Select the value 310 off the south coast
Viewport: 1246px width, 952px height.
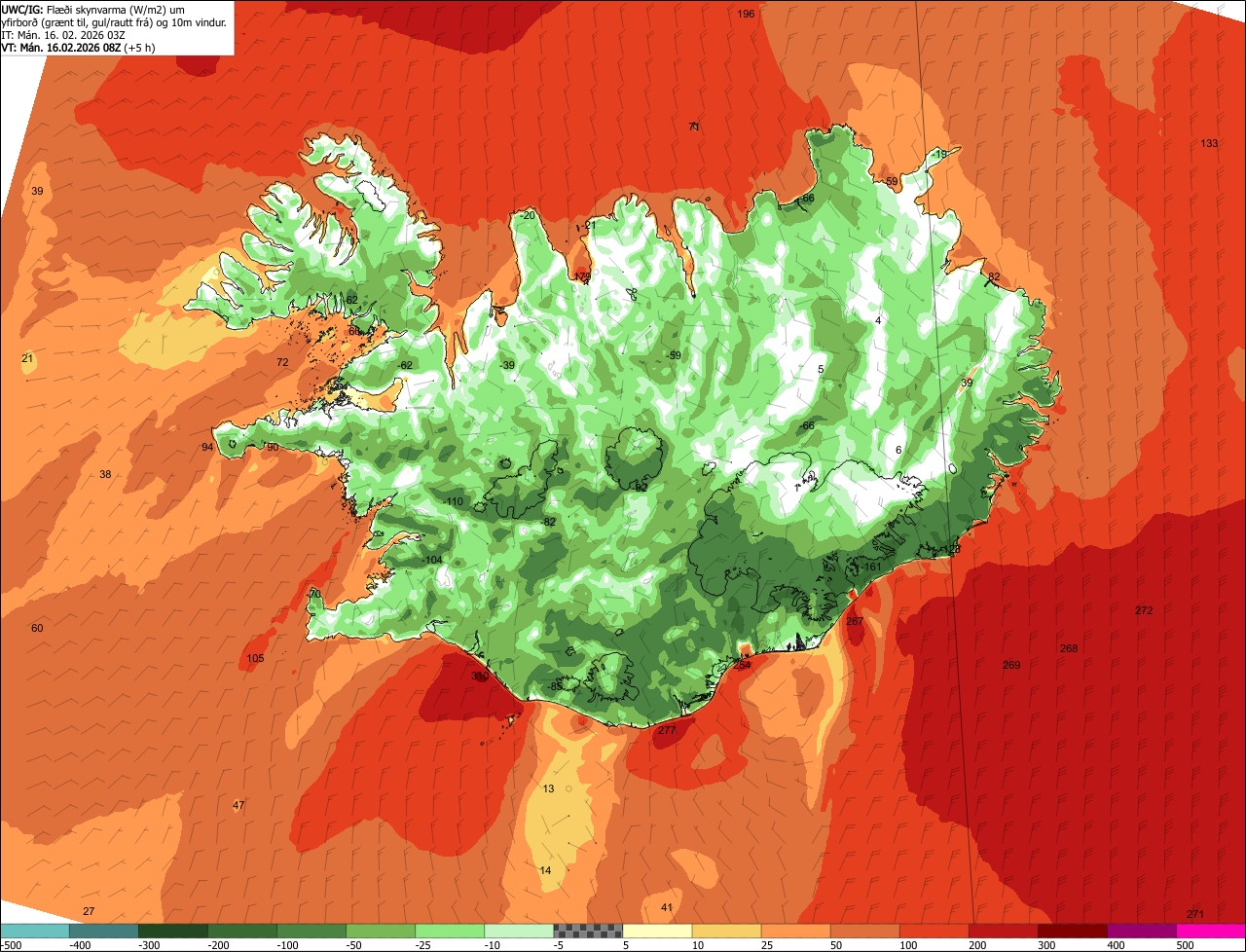pyautogui.click(x=480, y=676)
